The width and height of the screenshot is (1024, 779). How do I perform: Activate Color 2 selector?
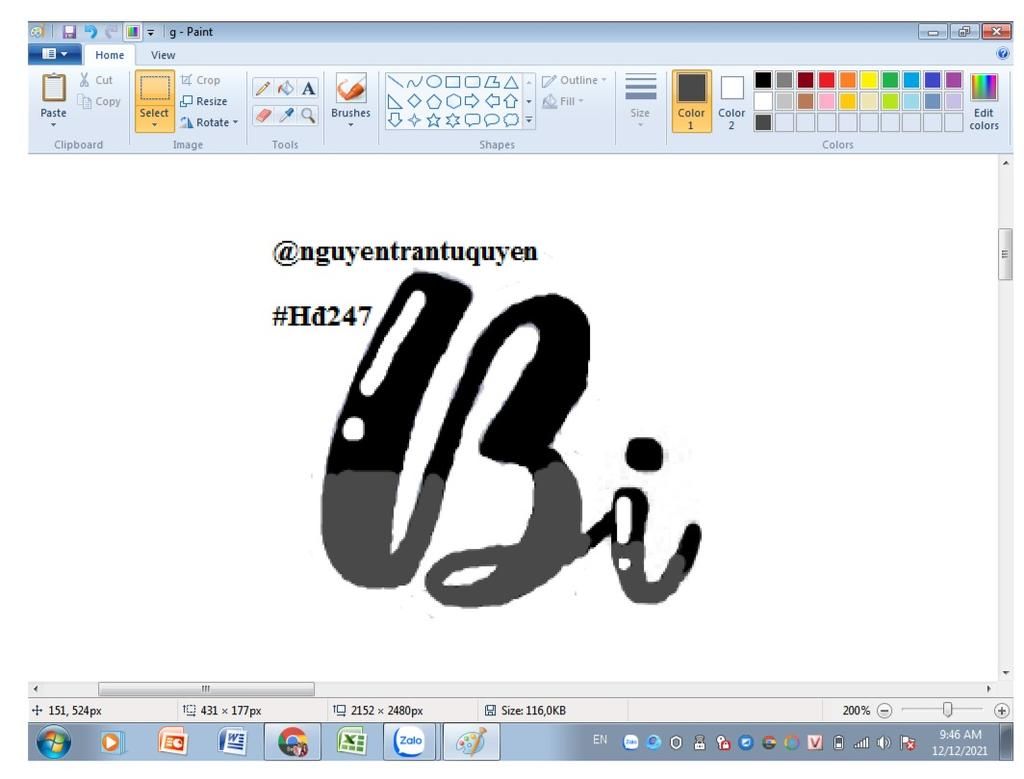[x=731, y=101]
